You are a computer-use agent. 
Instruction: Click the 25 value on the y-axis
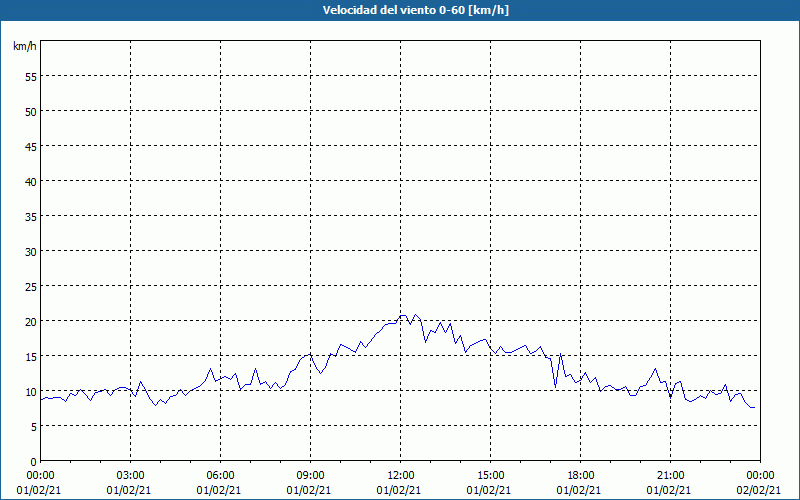pos(31,287)
